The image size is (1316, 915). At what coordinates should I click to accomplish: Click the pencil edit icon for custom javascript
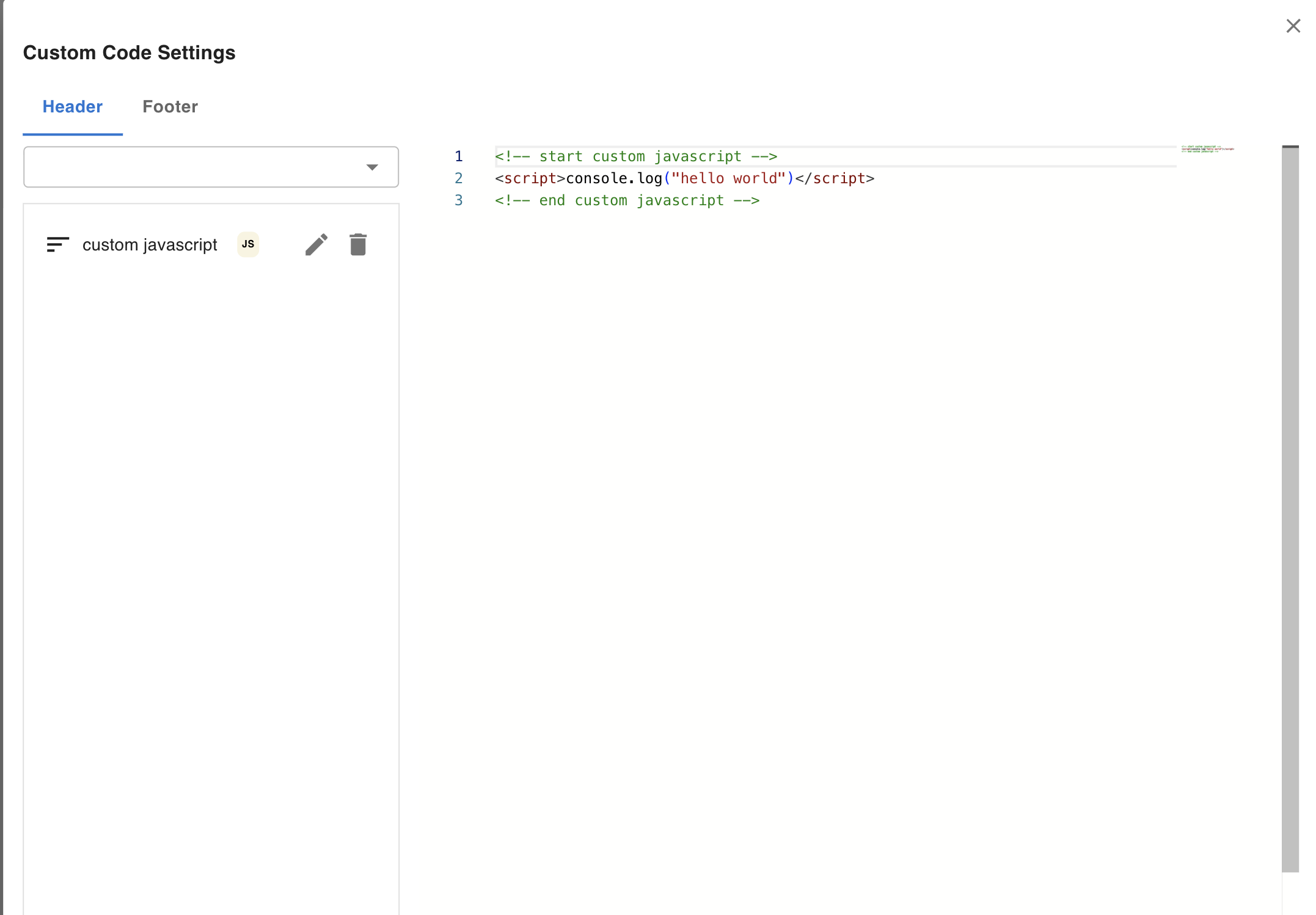(x=316, y=245)
